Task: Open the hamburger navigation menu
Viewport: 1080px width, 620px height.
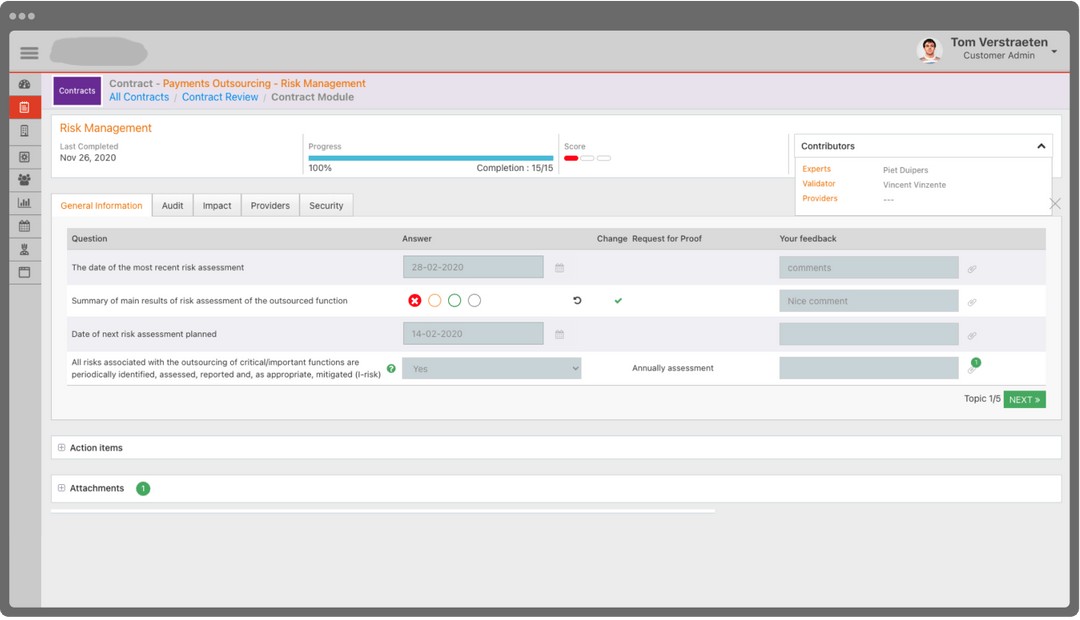Action: tap(29, 53)
